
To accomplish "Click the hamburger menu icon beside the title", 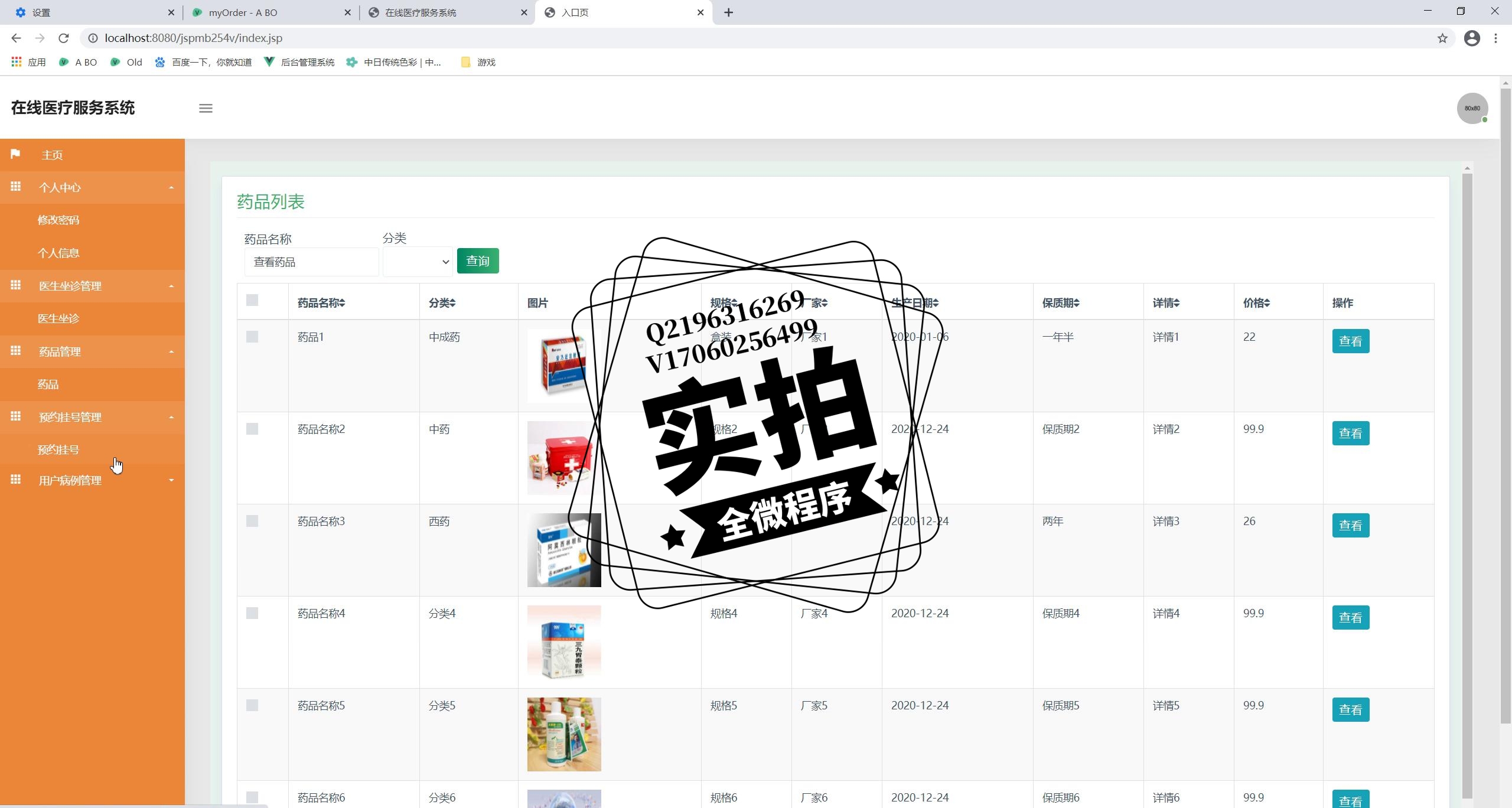I will point(206,108).
